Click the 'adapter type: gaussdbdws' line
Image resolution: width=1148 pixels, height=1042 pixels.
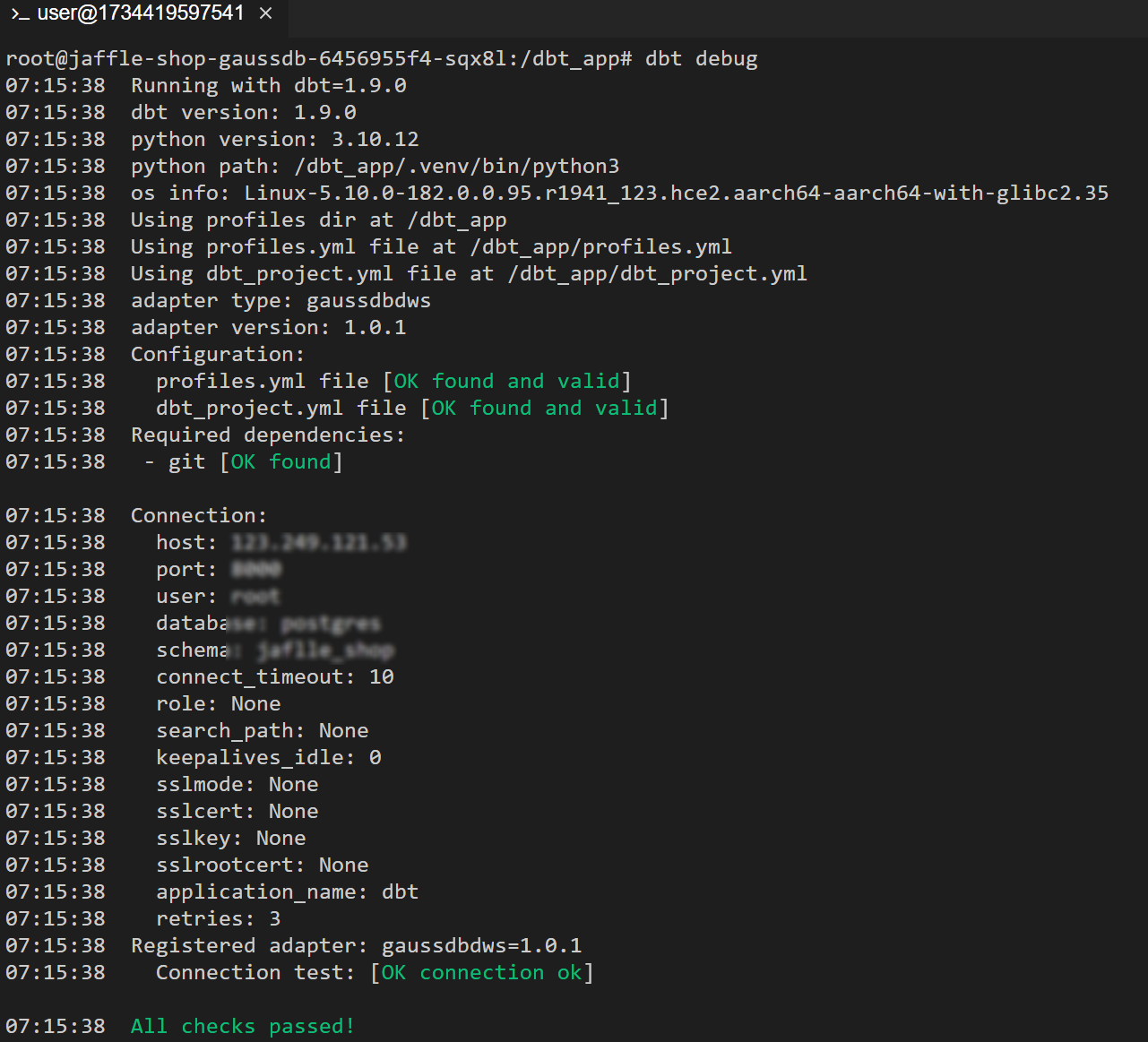click(x=281, y=301)
